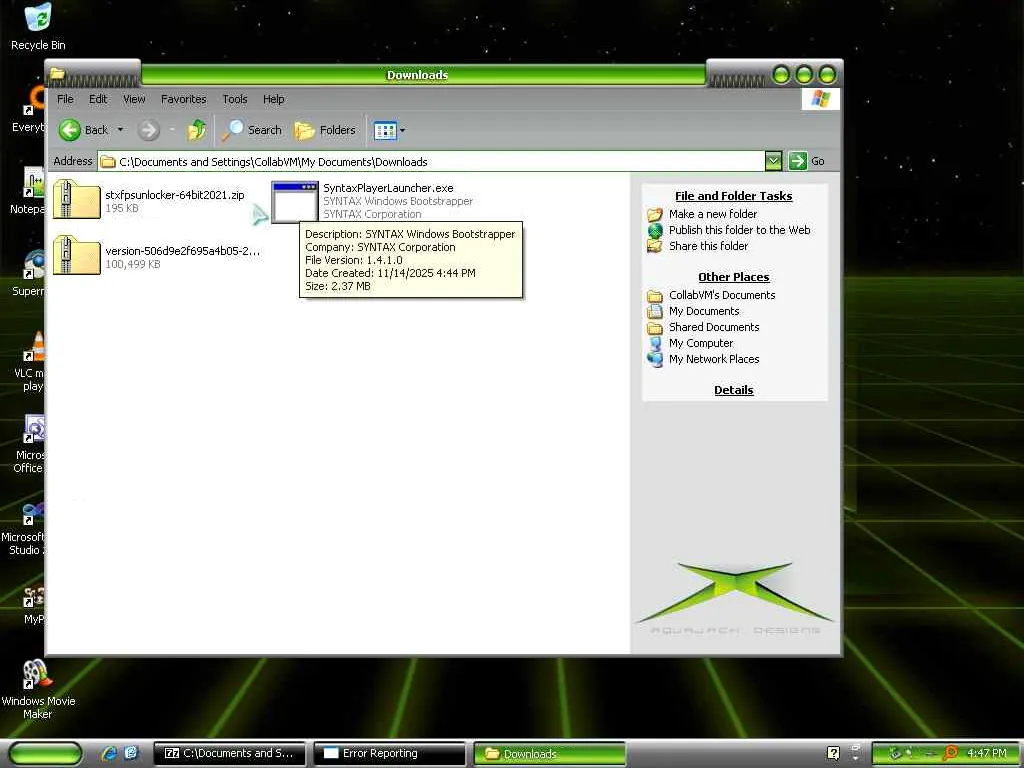The height and width of the screenshot is (768, 1024).
Task: Minimize the Downloads window
Action: pyautogui.click(x=781, y=74)
